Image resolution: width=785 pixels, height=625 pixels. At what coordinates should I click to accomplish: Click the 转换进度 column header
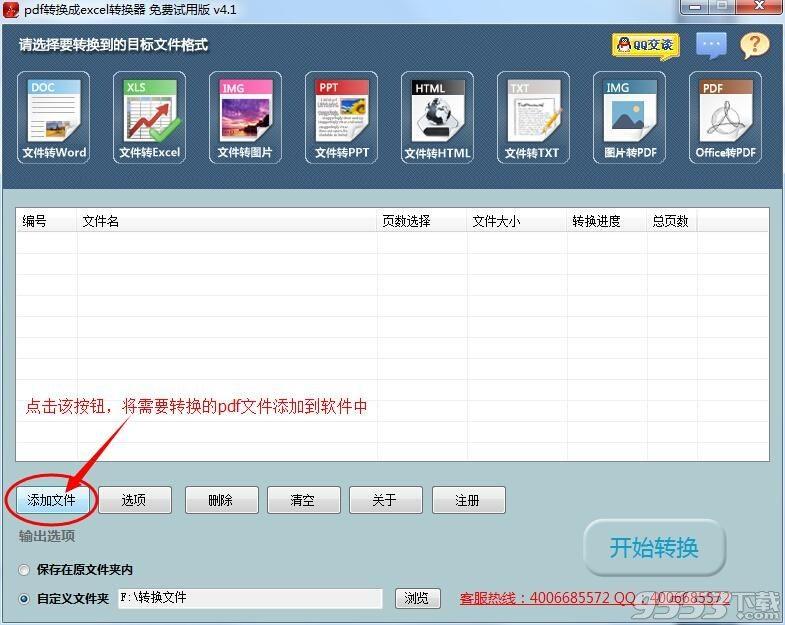(607, 221)
